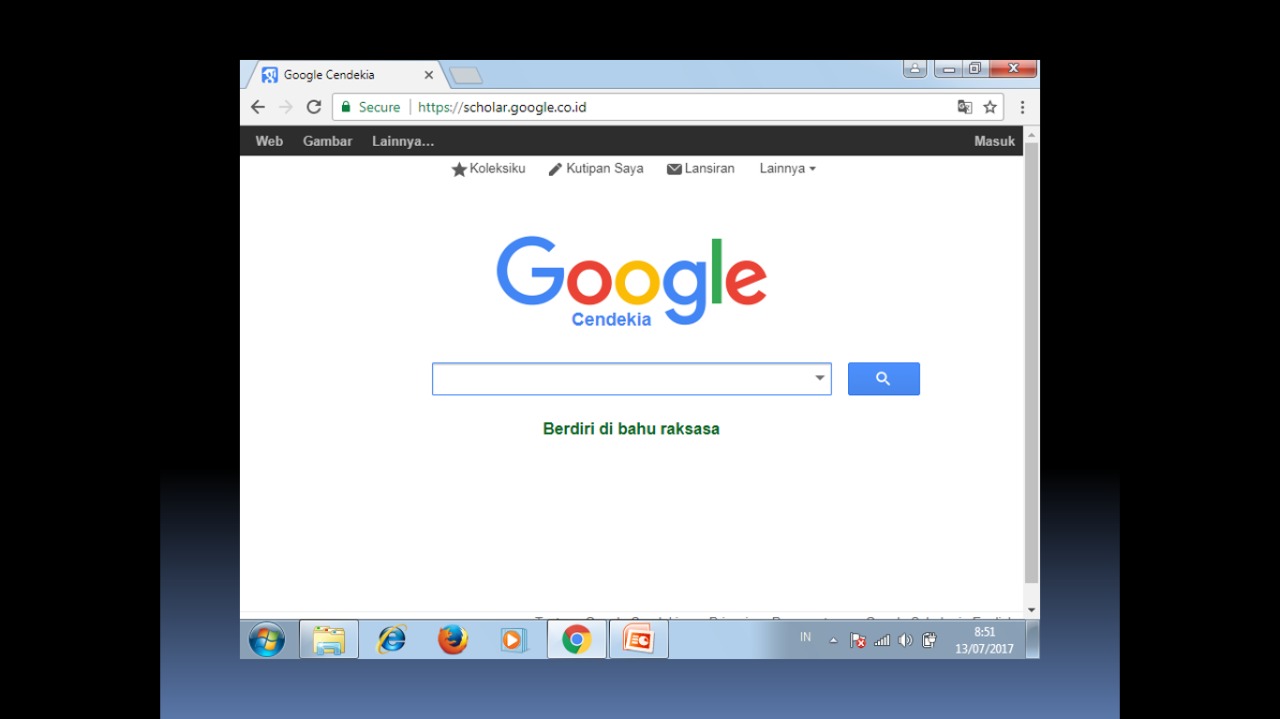Switch to PowerPoint in the taskbar

coord(638,639)
